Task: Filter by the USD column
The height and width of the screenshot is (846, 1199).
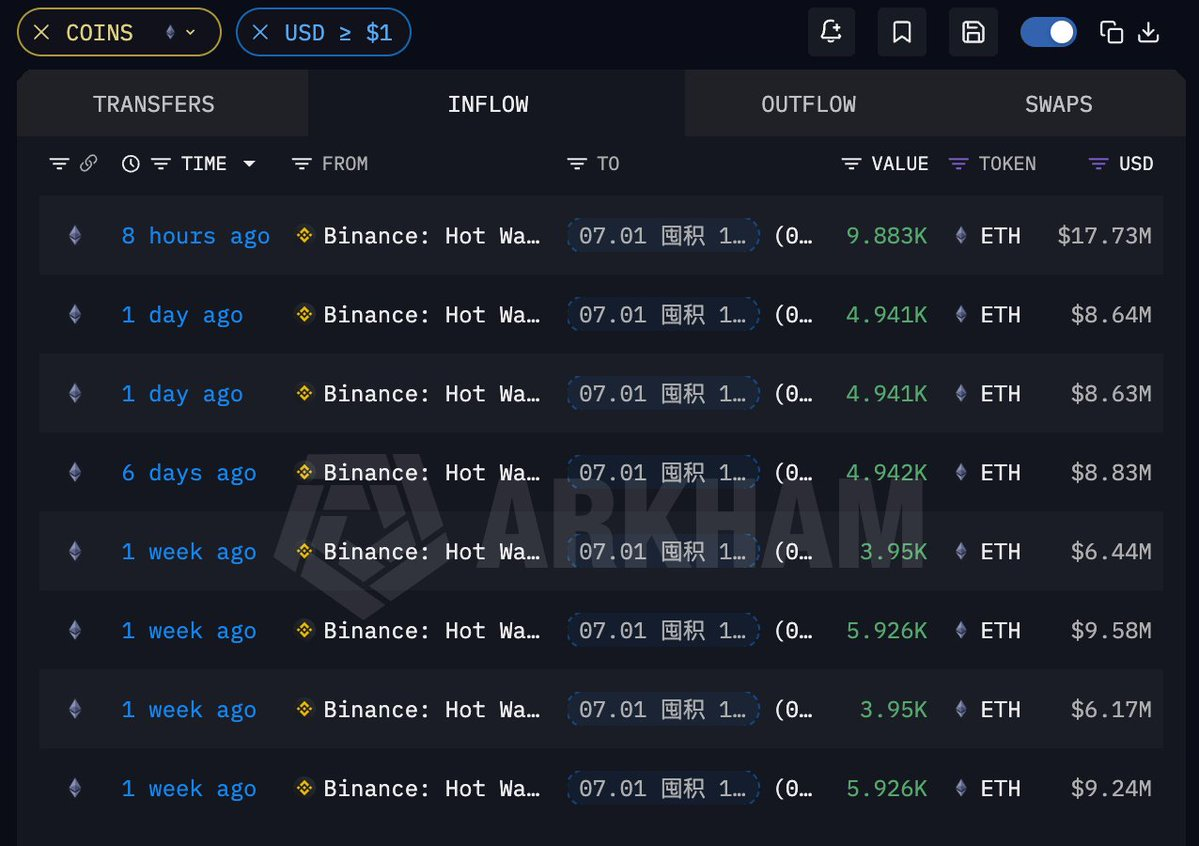Action: 1098,164
